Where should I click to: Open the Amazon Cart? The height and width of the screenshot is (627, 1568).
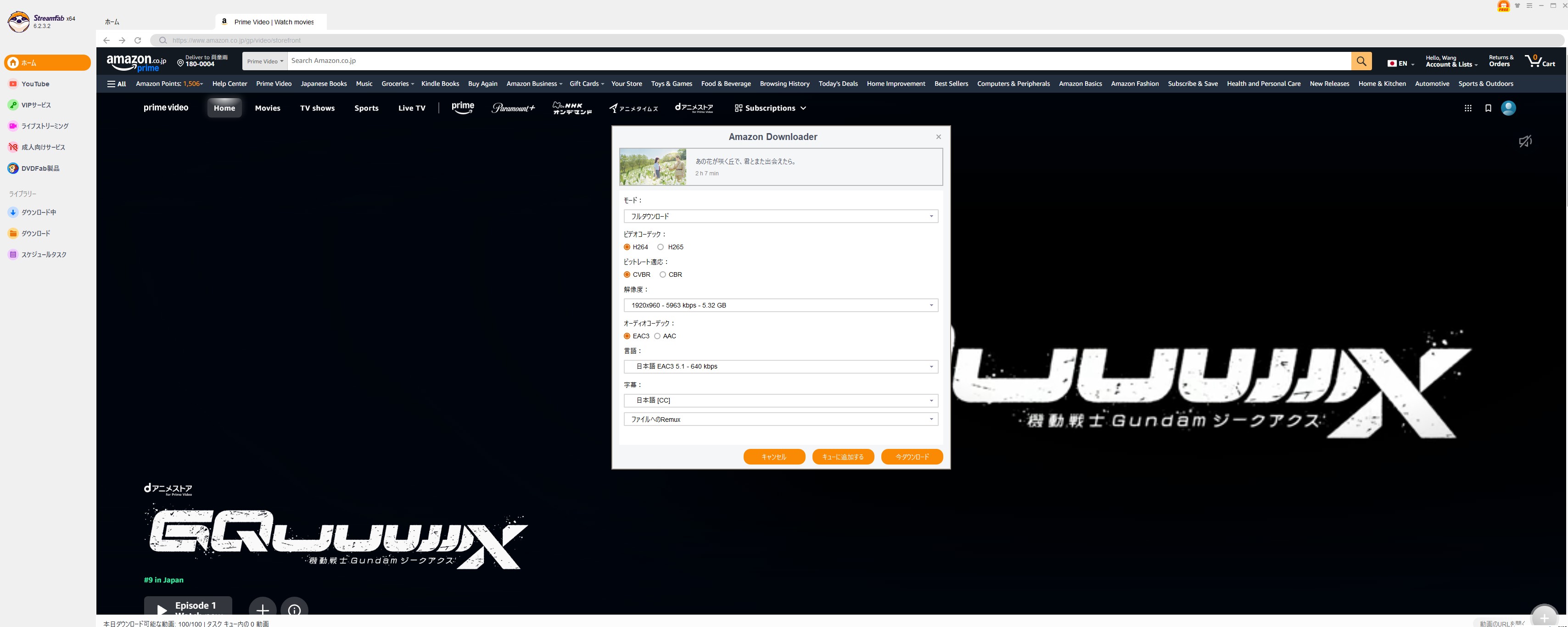(x=1540, y=61)
